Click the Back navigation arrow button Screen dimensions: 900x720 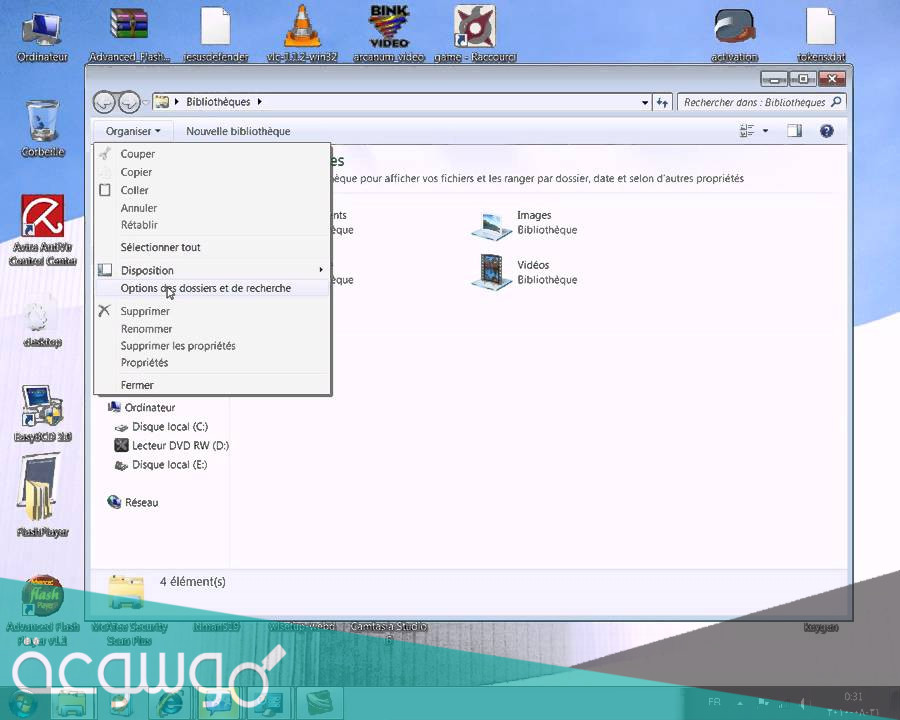click(x=103, y=102)
